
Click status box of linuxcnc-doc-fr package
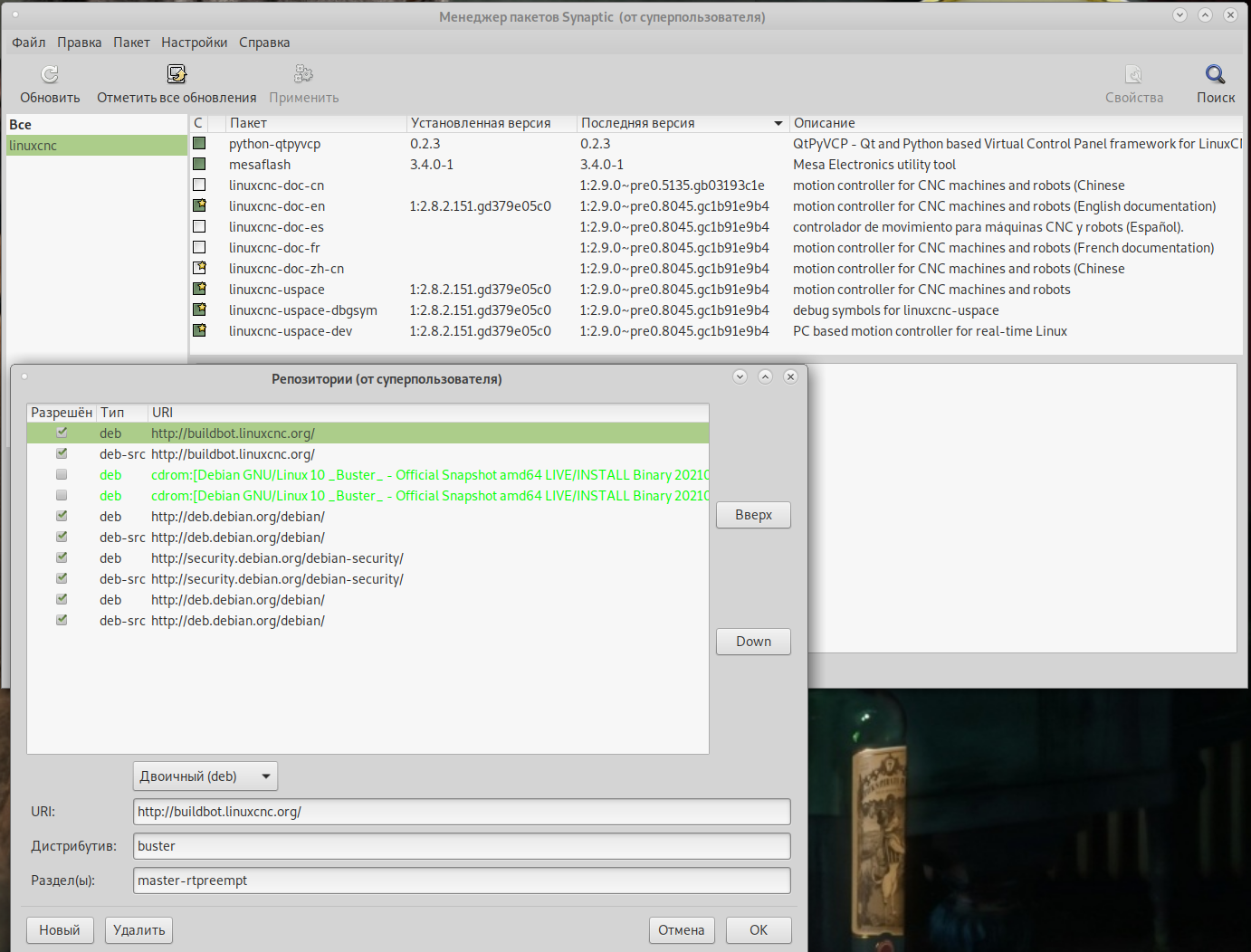[x=199, y=247]
